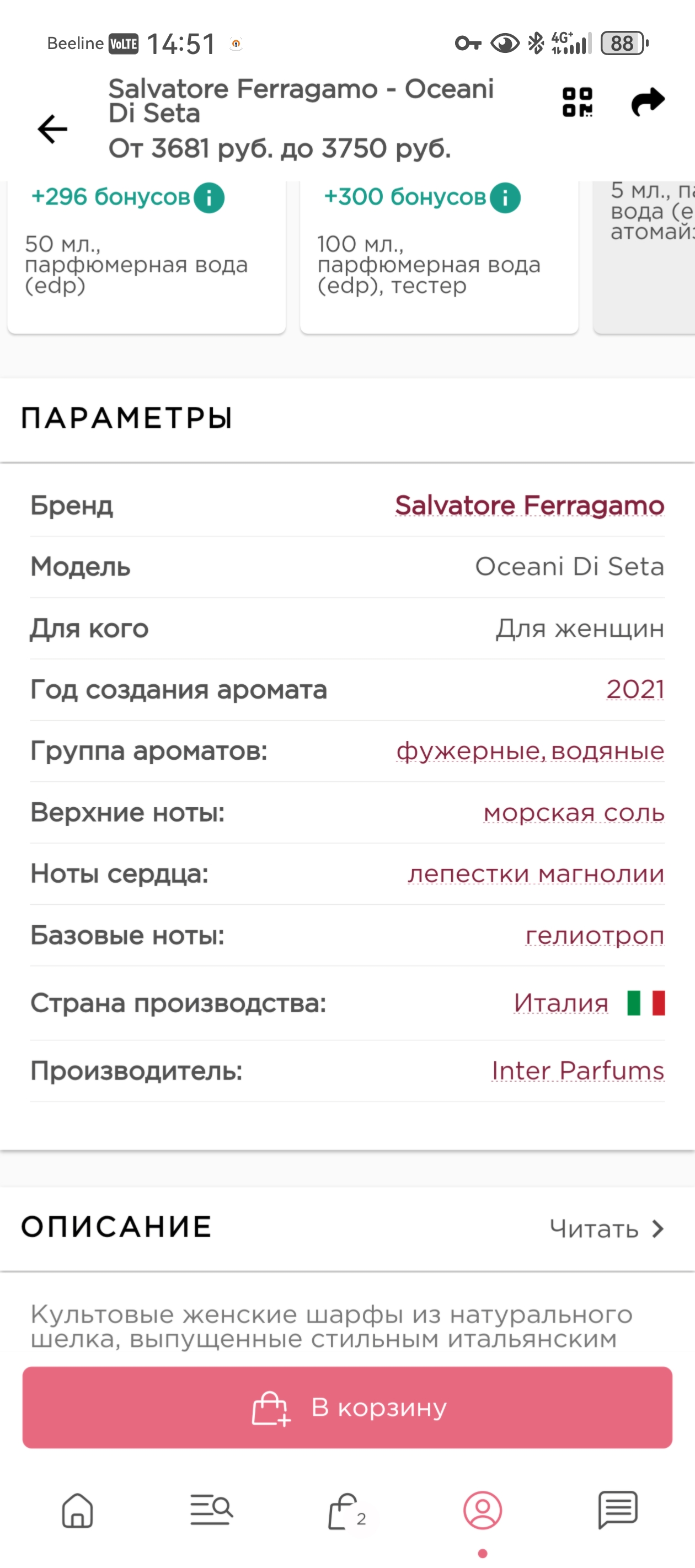The height and width of the screenshot is (1568, 695).
Task: Open the QR code scanner icon
Action: pyautogui.click(x=577, y=102)
